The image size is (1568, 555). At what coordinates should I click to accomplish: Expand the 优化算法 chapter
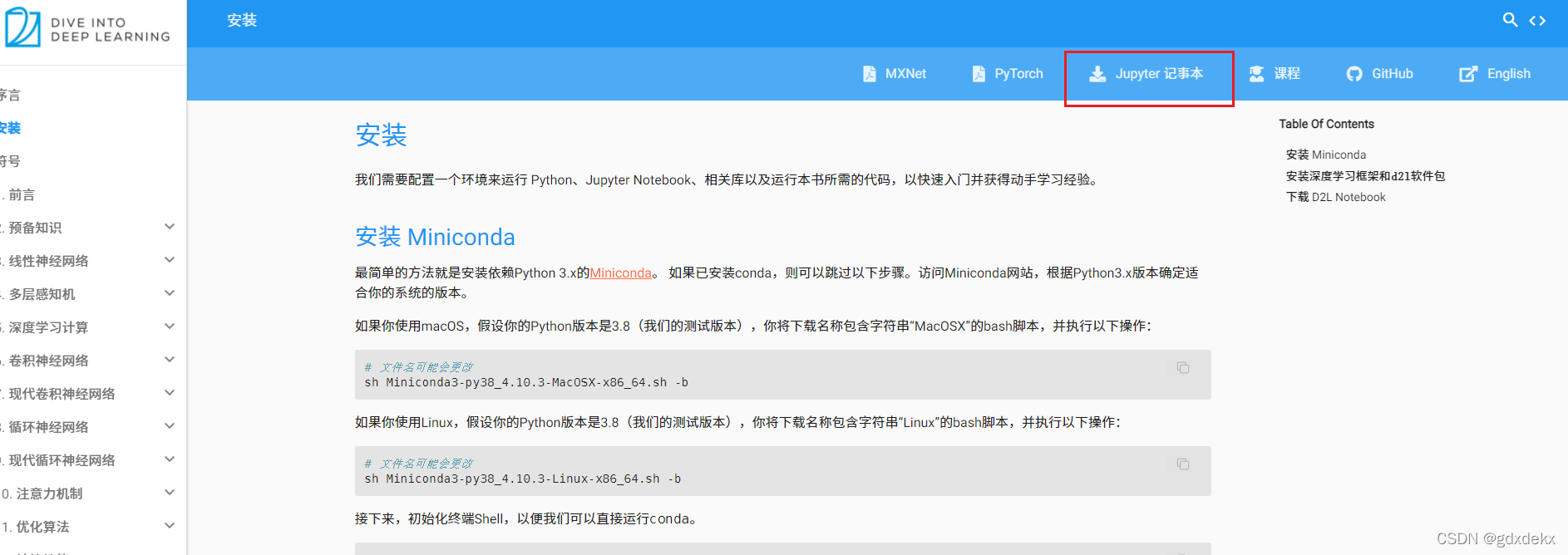point(170,526)
